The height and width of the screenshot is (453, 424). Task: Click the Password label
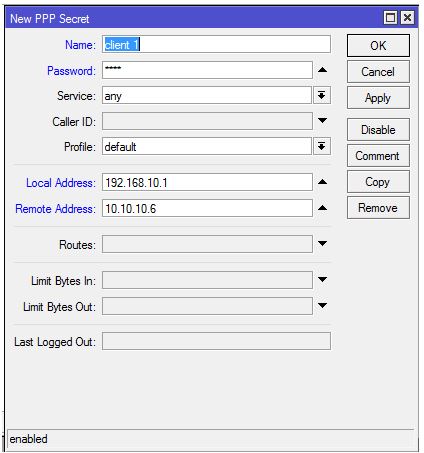click(x=71, y=71)
